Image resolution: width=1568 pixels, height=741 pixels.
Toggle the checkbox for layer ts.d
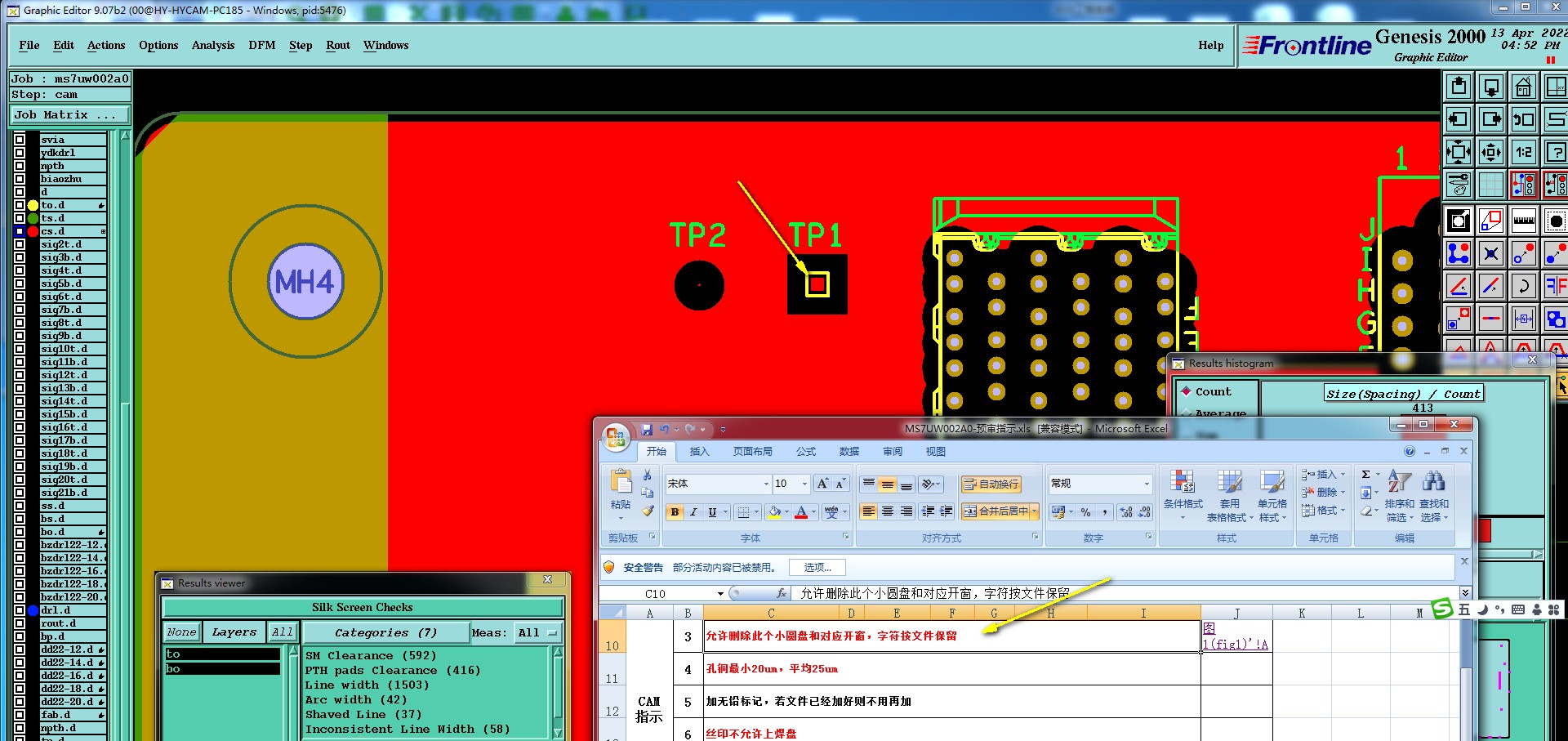(x=20, y=218)
